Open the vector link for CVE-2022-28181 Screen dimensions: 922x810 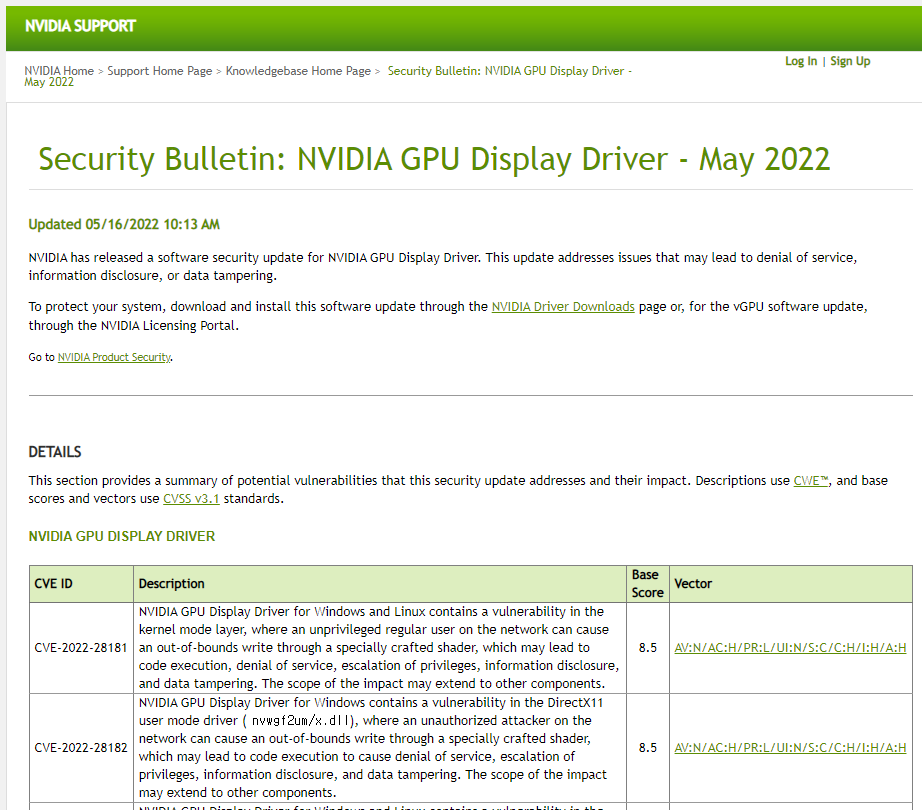tap(790, 648)
